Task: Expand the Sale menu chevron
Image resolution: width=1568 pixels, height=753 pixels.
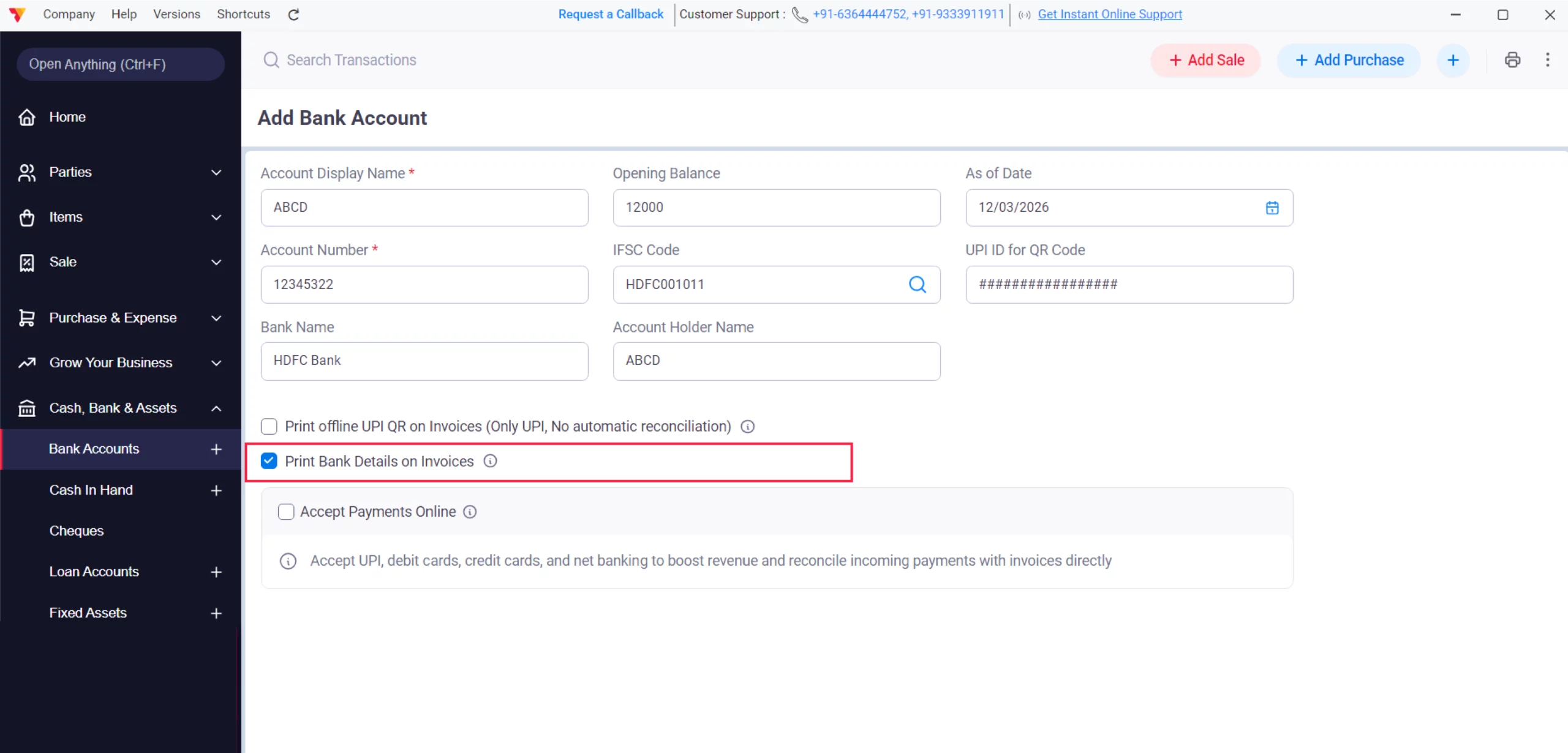Action: [216, 262]
